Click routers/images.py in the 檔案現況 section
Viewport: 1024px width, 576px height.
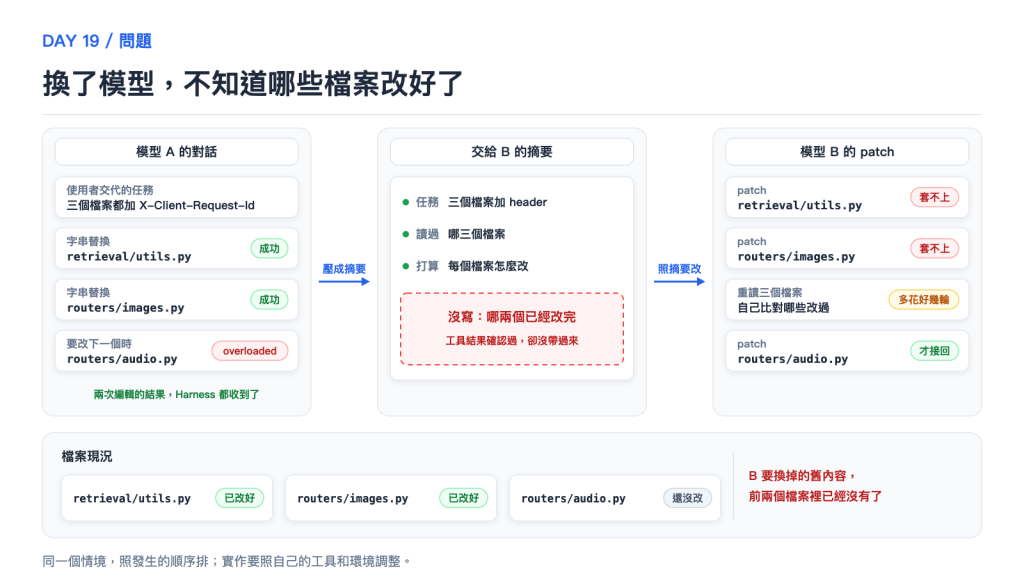tap(353, 498)
